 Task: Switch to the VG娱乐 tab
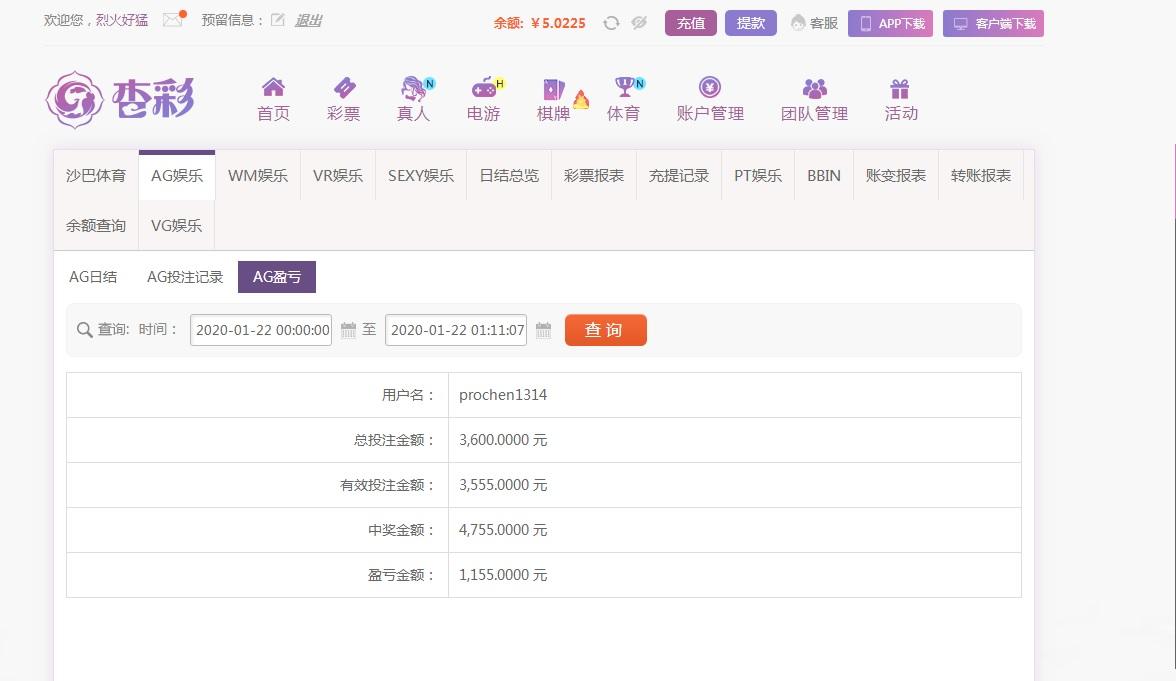[176, 226]
